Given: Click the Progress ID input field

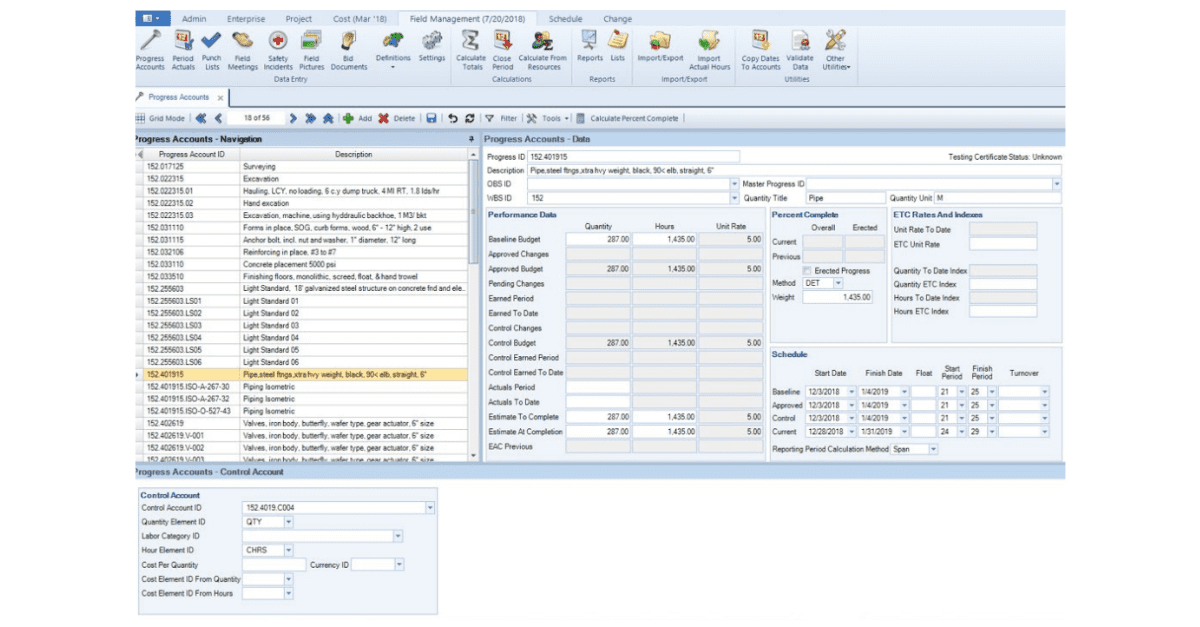Looking at the screenshot, I should tap(634, 157).
